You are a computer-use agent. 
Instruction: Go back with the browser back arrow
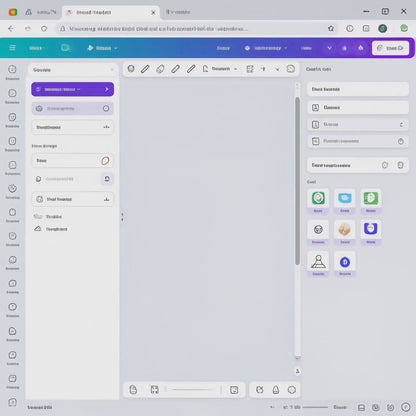11,29
